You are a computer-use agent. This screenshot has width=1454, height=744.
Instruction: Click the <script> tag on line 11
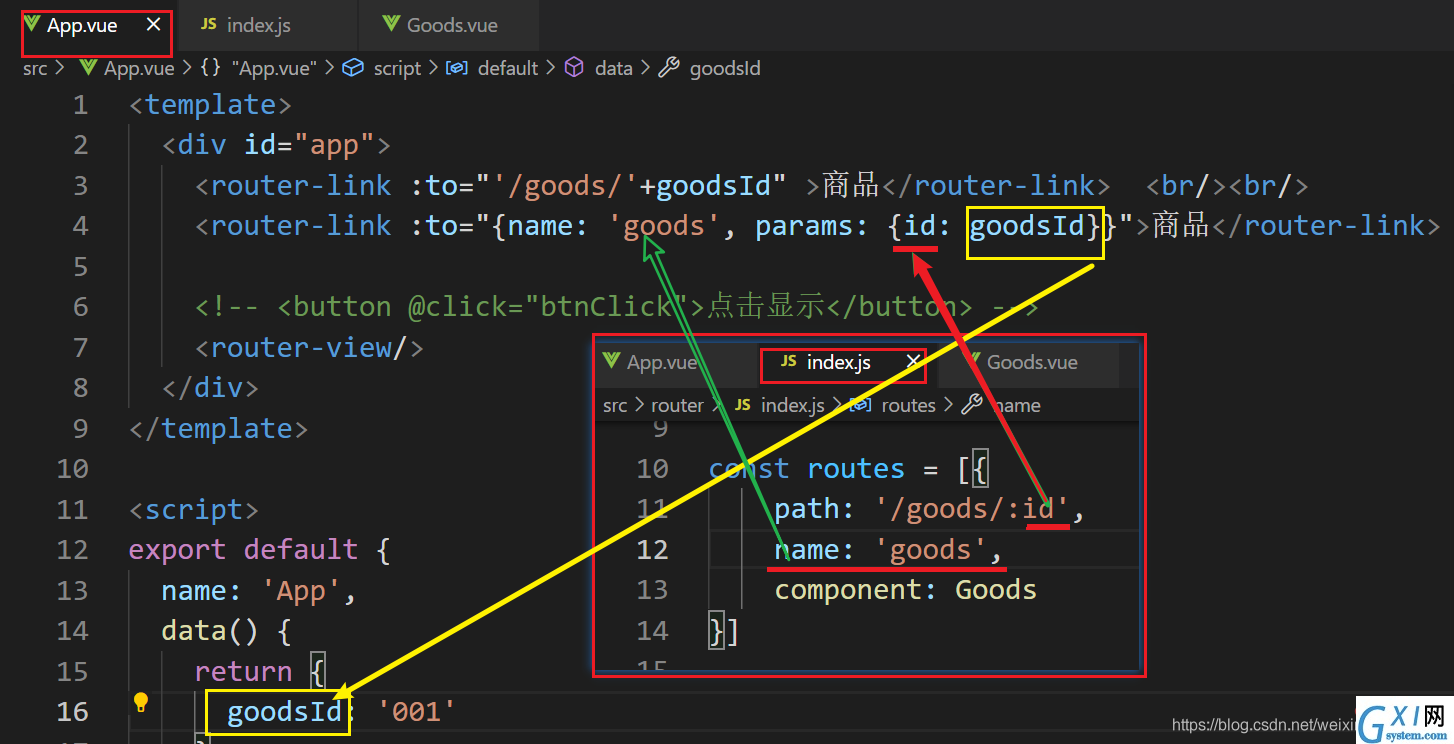click(x=194, y=510)
